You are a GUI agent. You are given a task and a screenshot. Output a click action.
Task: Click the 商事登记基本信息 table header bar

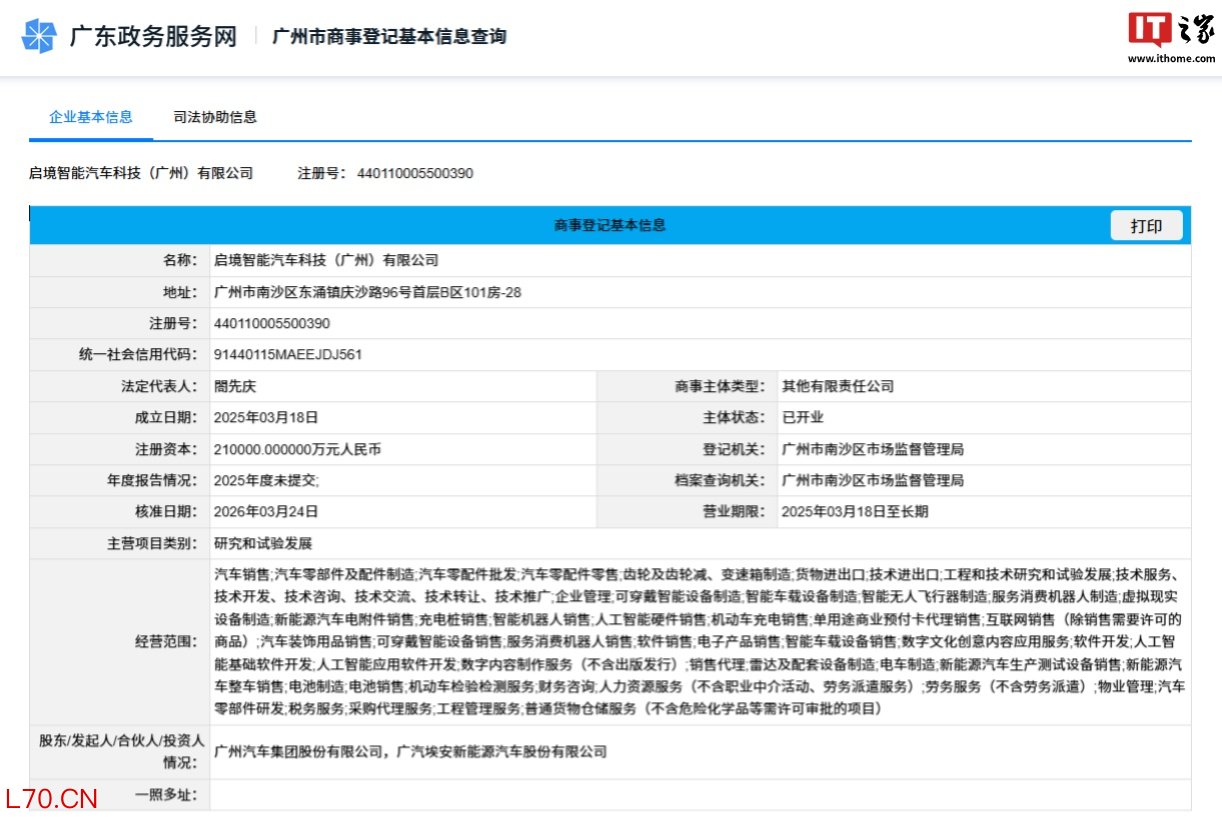pos(609,225)
